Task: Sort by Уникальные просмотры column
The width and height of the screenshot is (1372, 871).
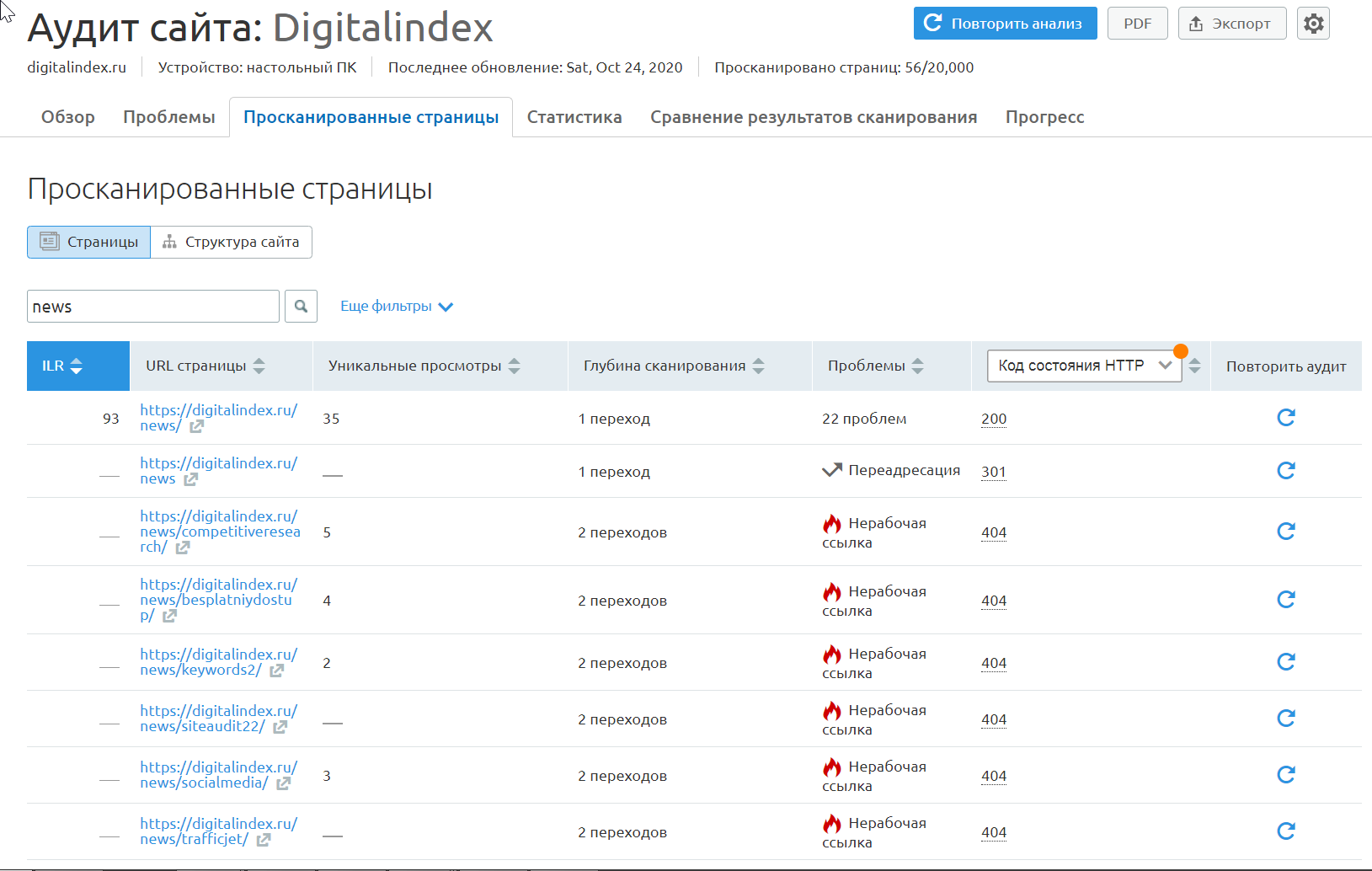Action: pos(515,366)
